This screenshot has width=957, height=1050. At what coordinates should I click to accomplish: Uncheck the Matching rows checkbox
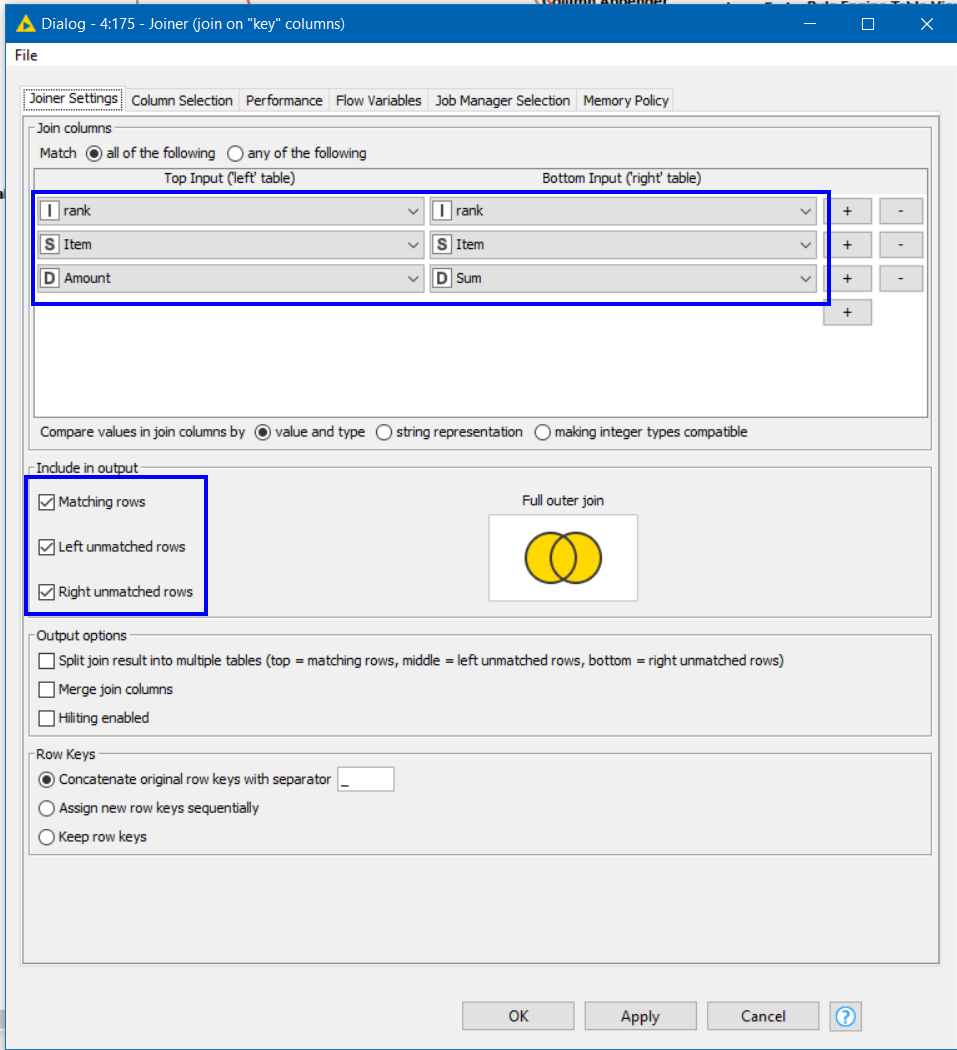[47, 502]
